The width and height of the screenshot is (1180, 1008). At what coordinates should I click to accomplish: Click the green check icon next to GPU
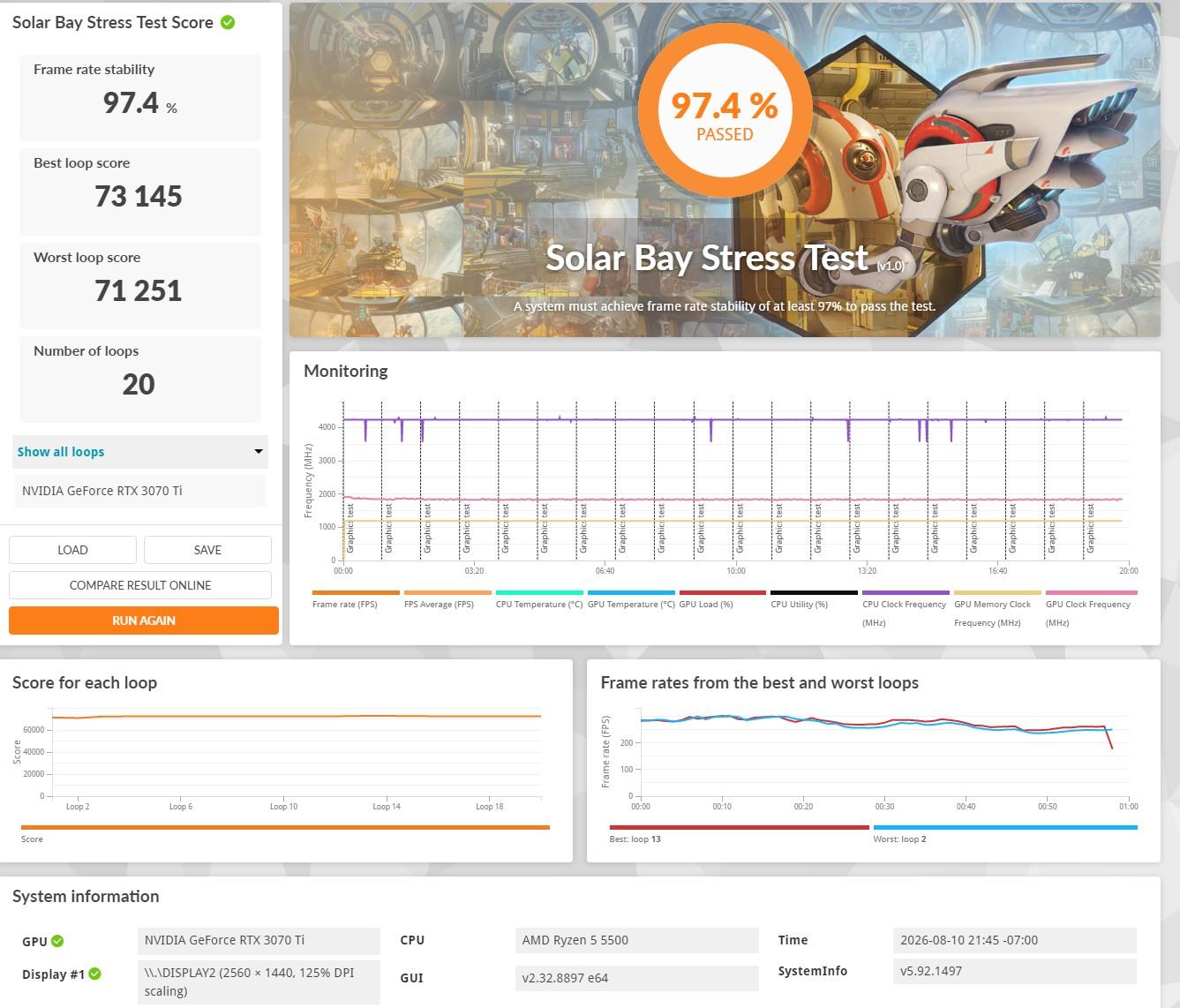click(x=57, y=941)
